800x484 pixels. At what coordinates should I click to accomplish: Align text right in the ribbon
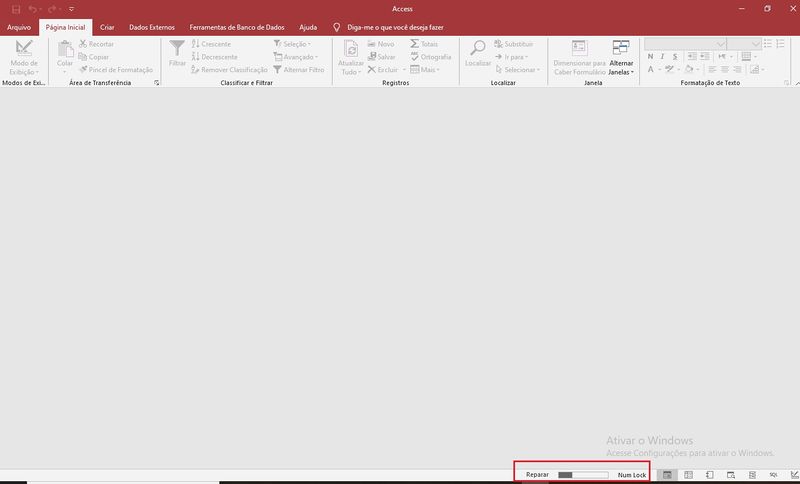[x=737, y=69]
